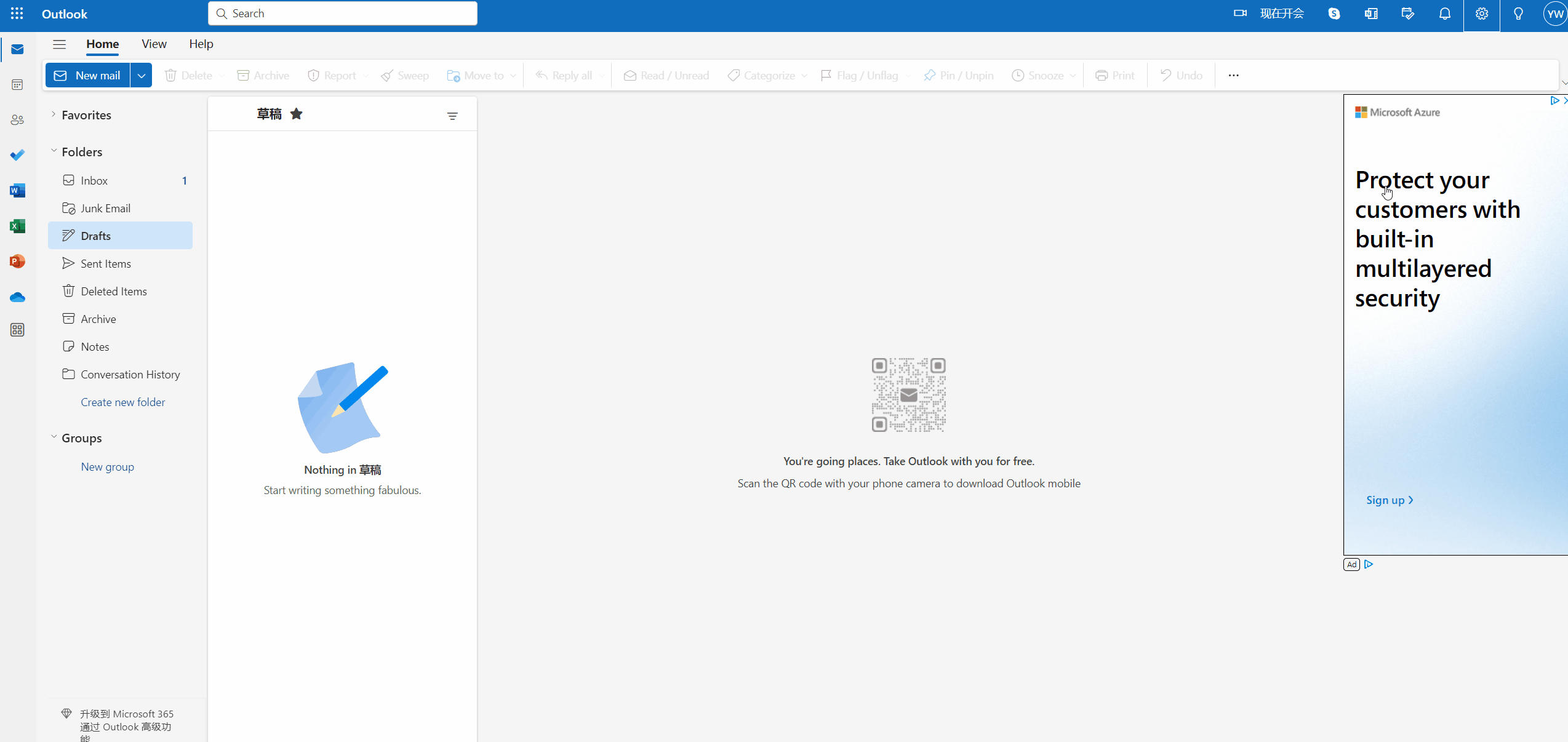Launch Word from the left rail

click(17, 191)
